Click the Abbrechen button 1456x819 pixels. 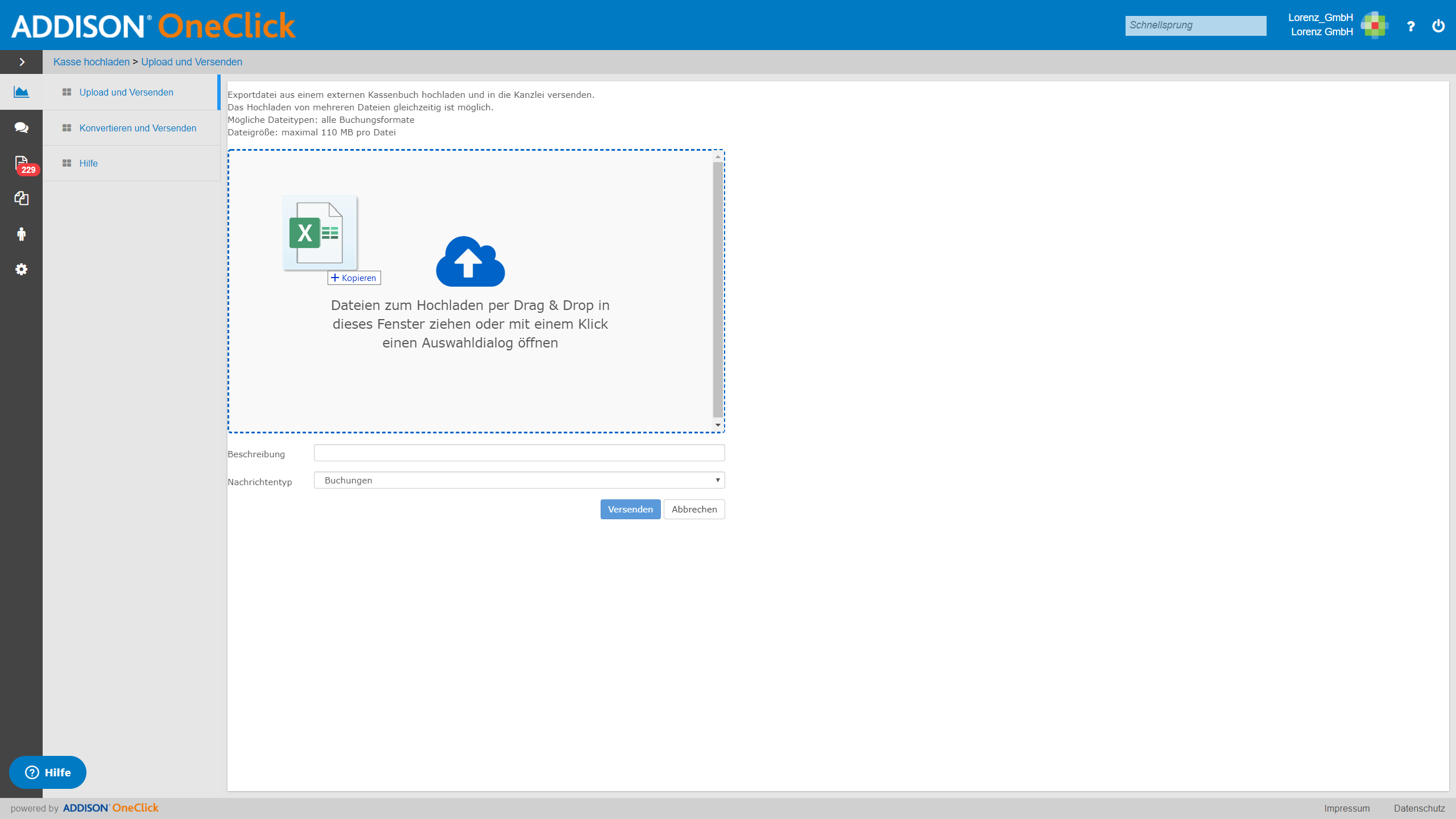[694, 509]
